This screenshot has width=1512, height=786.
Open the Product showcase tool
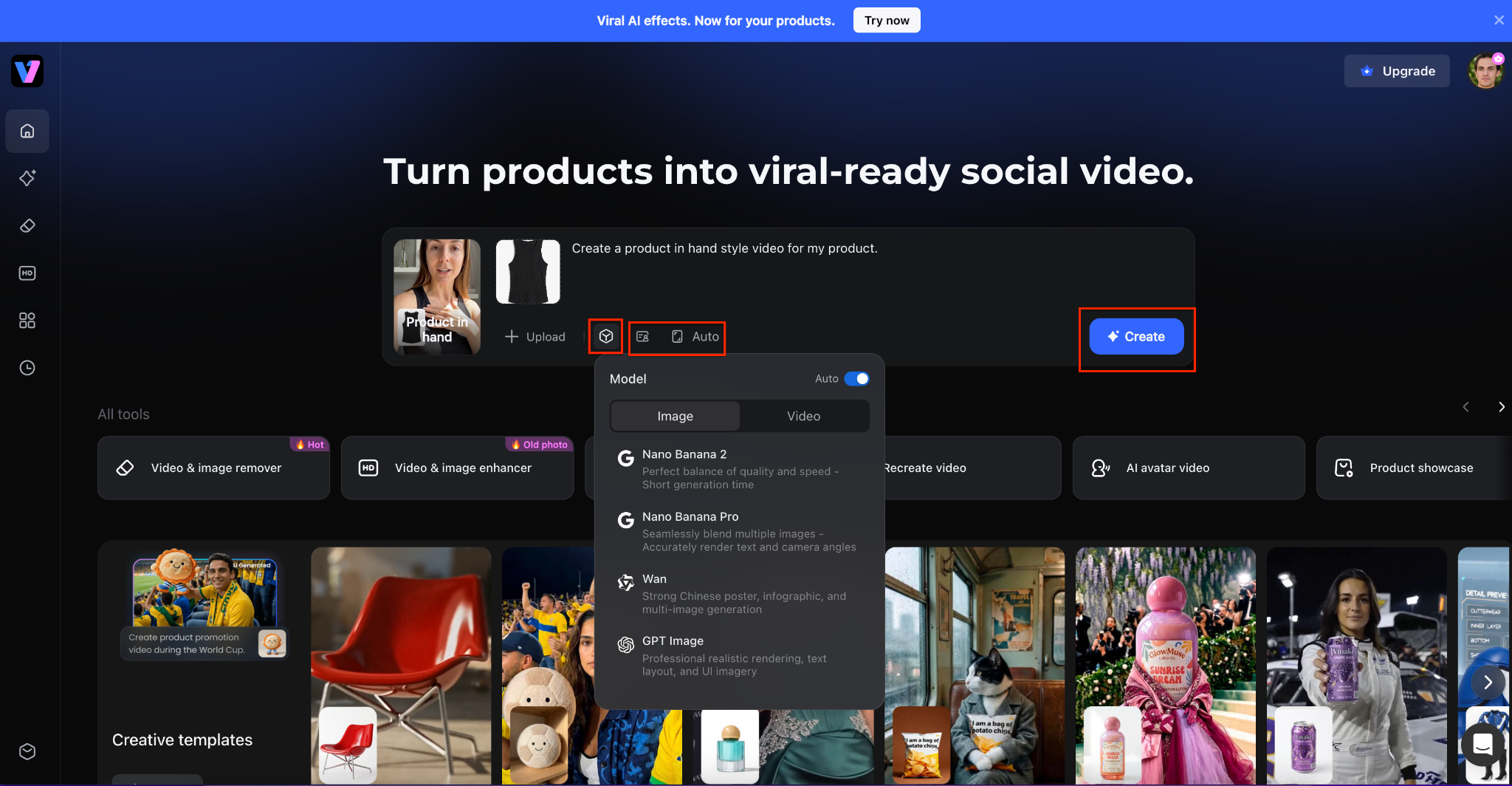point(1414,468)
